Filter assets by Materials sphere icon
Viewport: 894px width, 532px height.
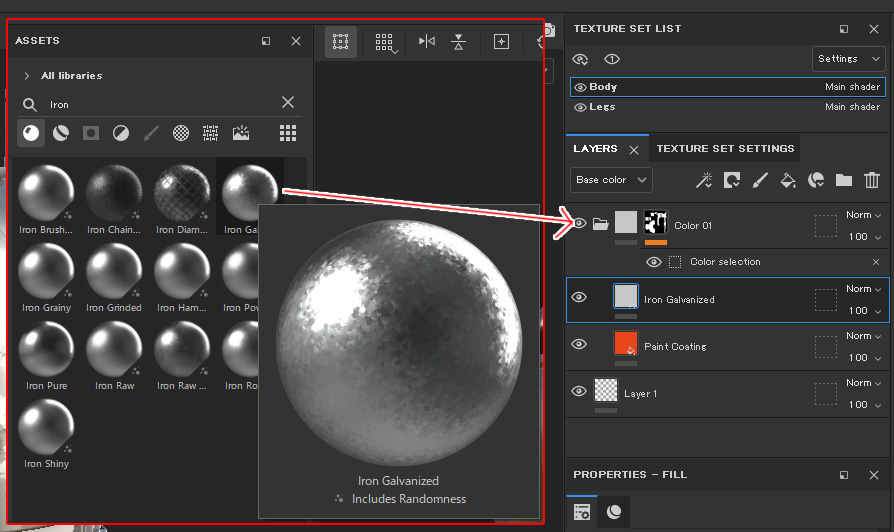(31, 133)
